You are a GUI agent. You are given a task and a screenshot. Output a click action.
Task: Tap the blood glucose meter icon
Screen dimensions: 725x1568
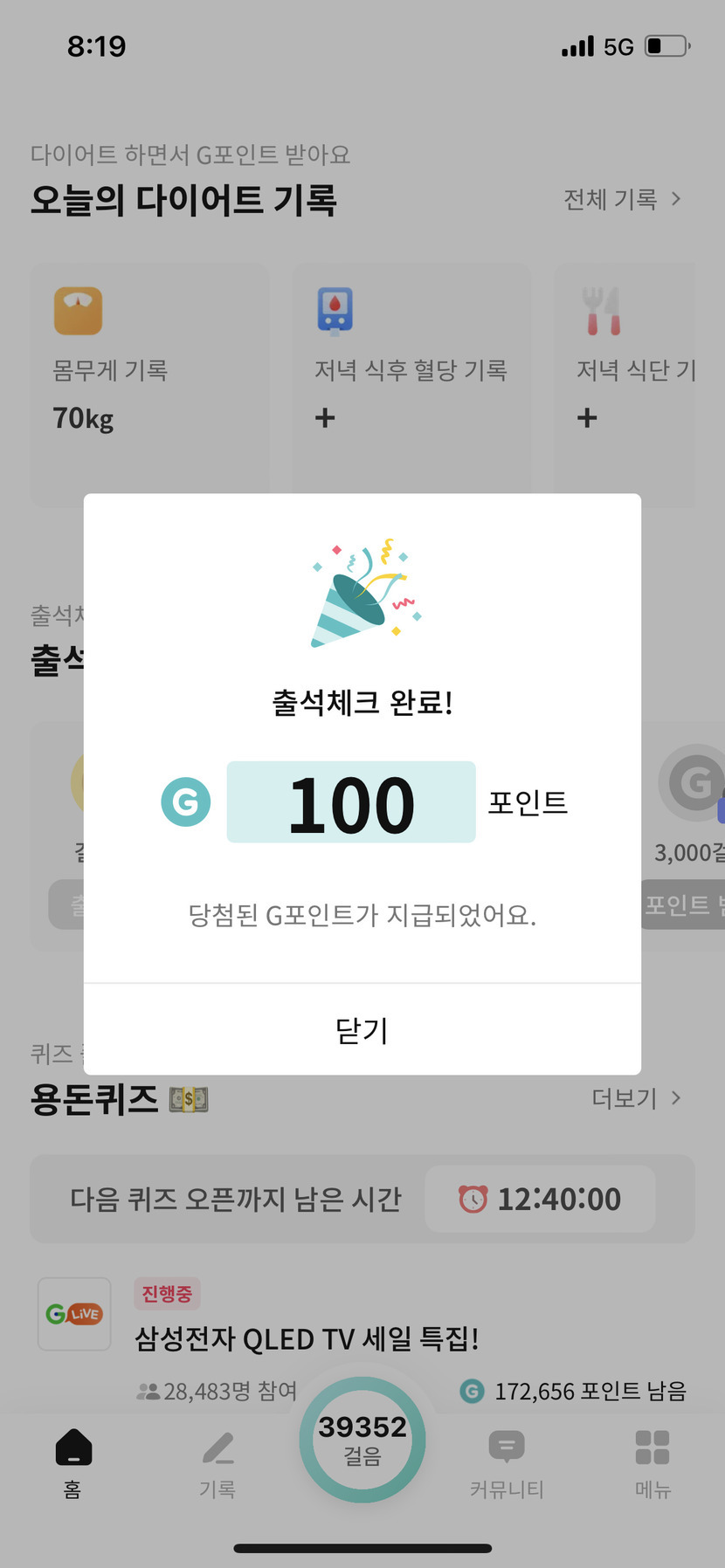coord(335,312)
